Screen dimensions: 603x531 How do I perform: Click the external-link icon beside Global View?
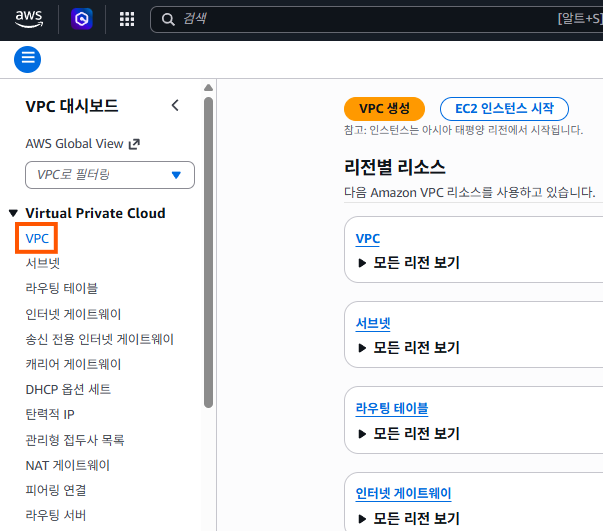click(x=134, y=144)
